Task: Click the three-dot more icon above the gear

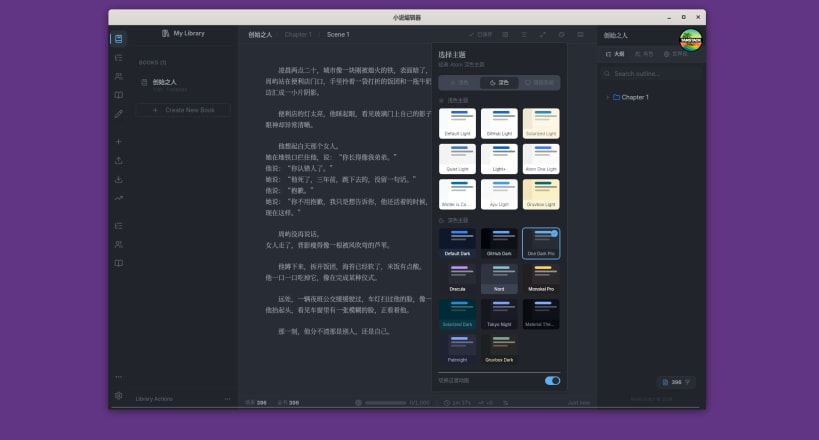Action: 119,377
